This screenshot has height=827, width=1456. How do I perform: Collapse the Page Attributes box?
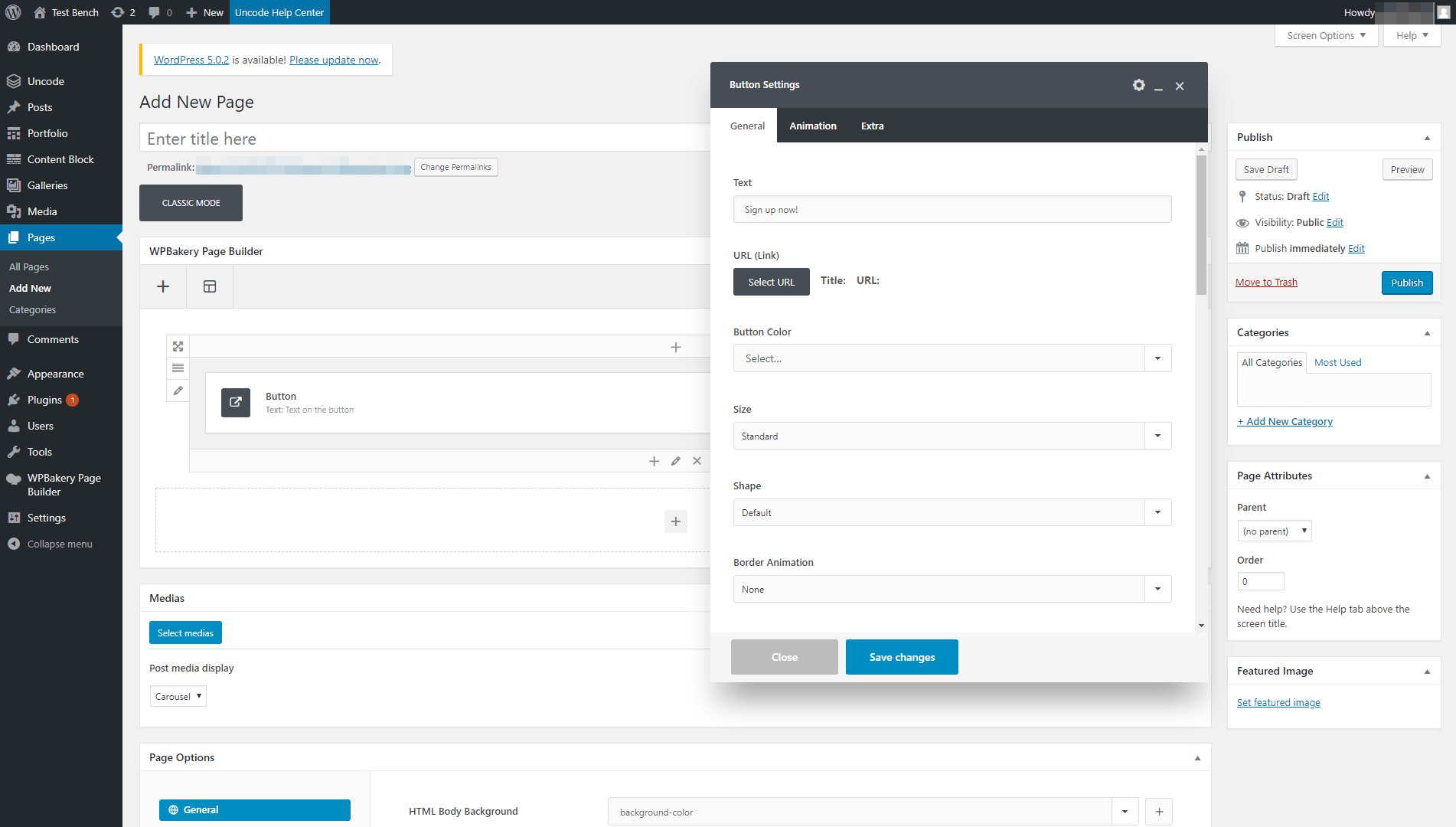tap(1427, 476)
